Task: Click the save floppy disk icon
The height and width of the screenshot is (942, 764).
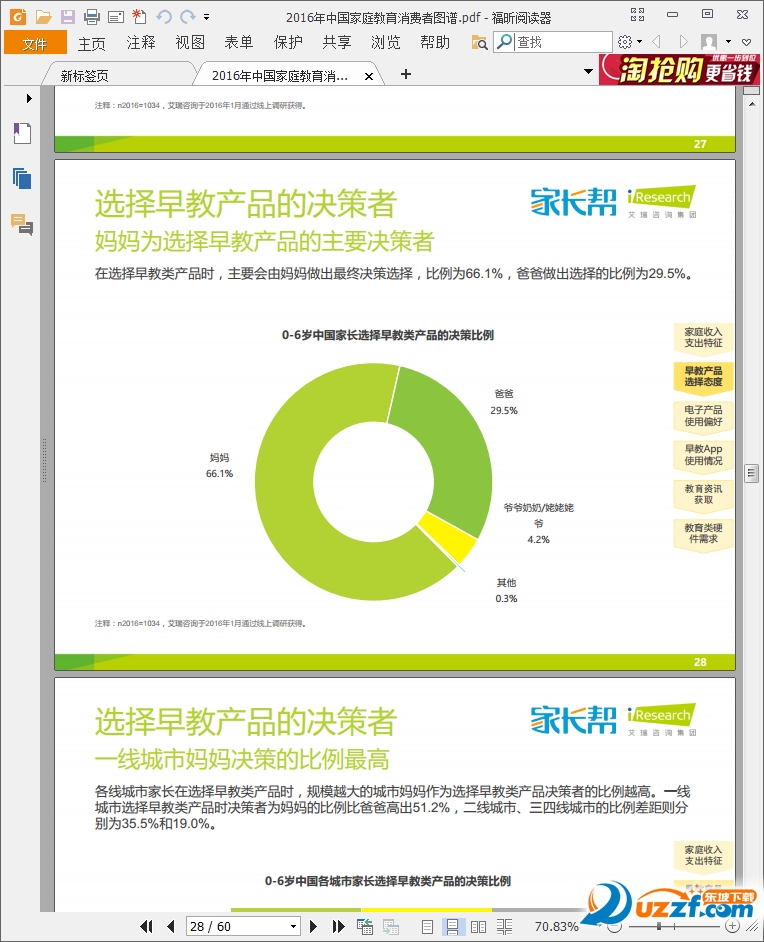Action: click(x=67, y=17)
